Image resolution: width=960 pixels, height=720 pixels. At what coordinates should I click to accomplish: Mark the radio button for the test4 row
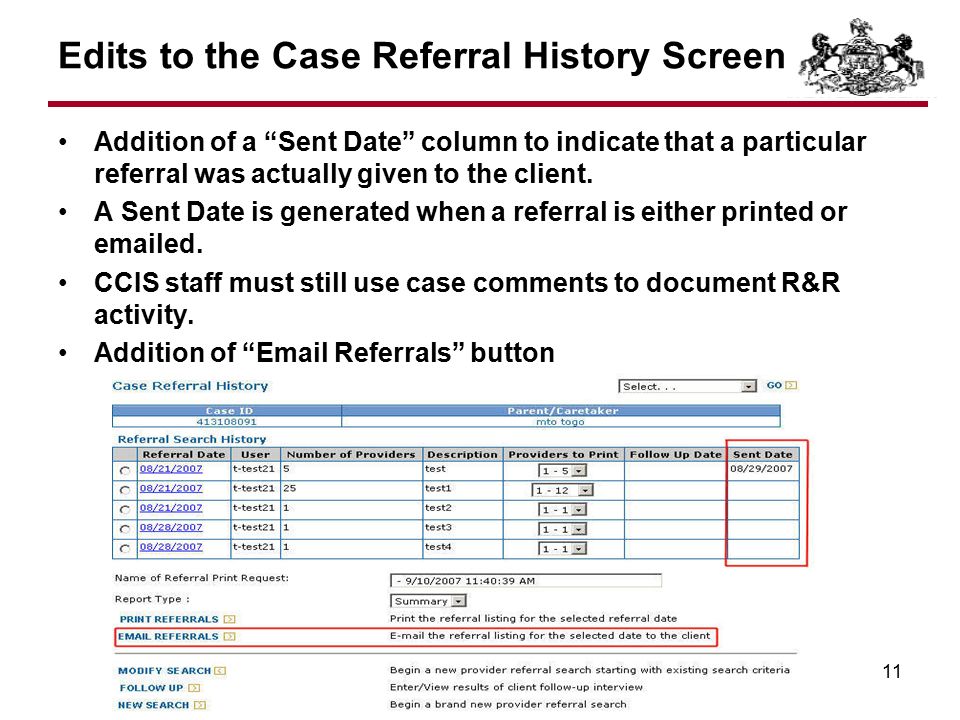tap(125, 549)
